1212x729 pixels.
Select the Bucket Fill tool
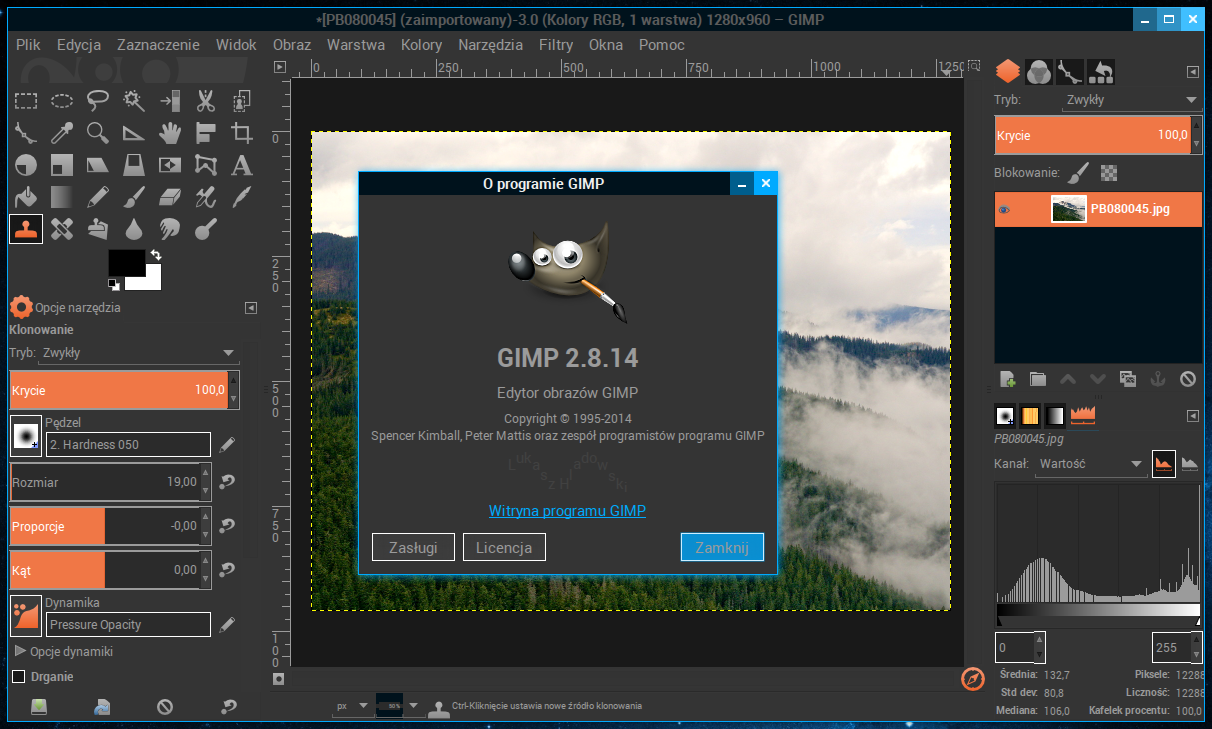point(26,197)
